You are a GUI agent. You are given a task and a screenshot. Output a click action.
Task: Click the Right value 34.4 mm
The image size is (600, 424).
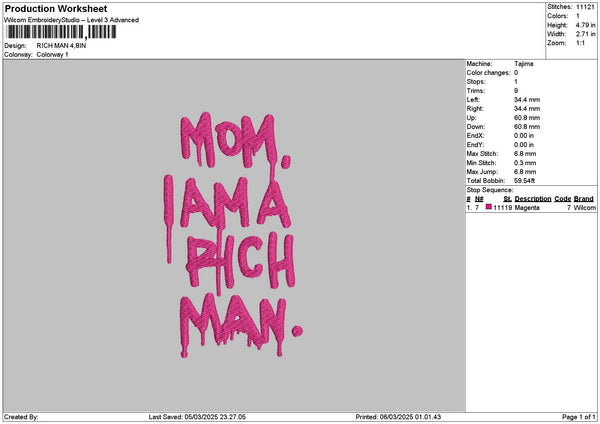[527, 109]
